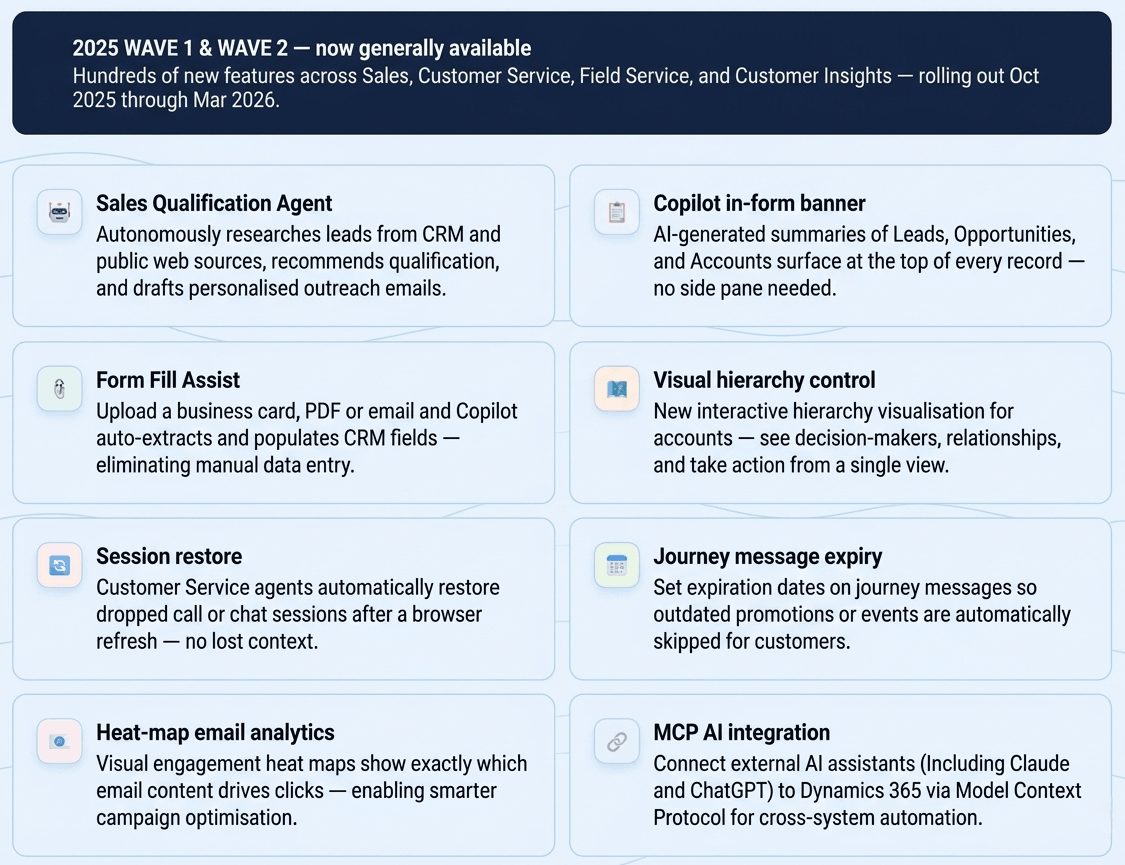Screen dimensions: 1125x865
Task: Click the Journey message expiry calendar icon
Action: point(616,565)
